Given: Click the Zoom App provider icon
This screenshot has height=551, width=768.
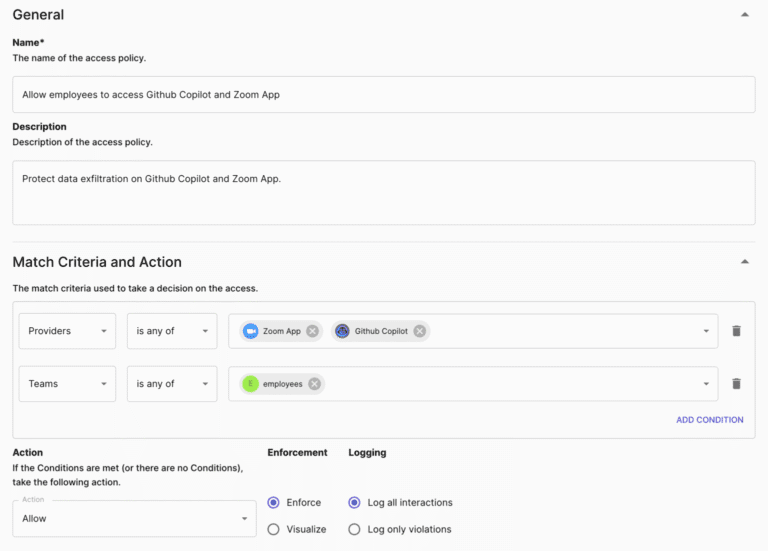Looking at the screenshot, I should pyautogui.click(x=251, y=331).
